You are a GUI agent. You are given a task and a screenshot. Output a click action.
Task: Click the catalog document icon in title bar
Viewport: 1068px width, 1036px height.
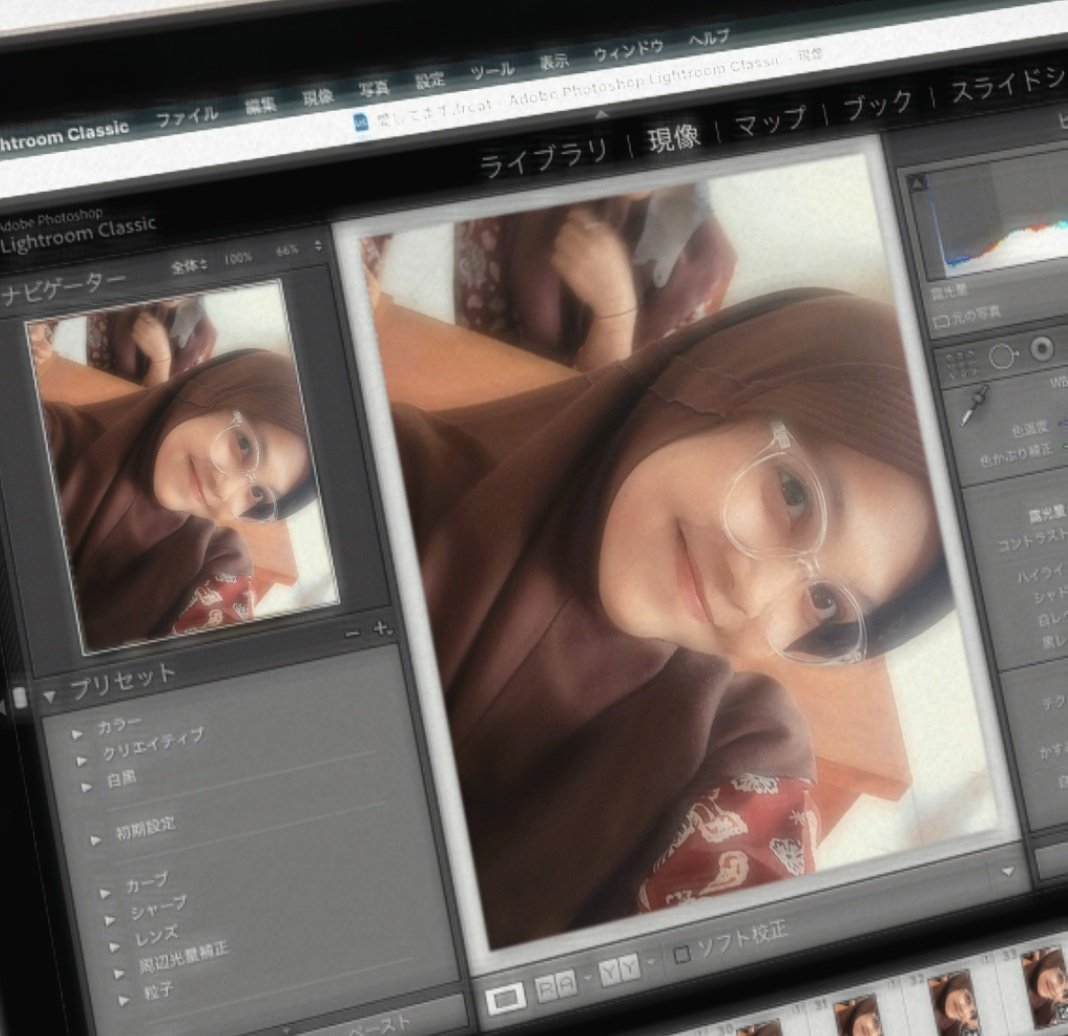(360, 123)
